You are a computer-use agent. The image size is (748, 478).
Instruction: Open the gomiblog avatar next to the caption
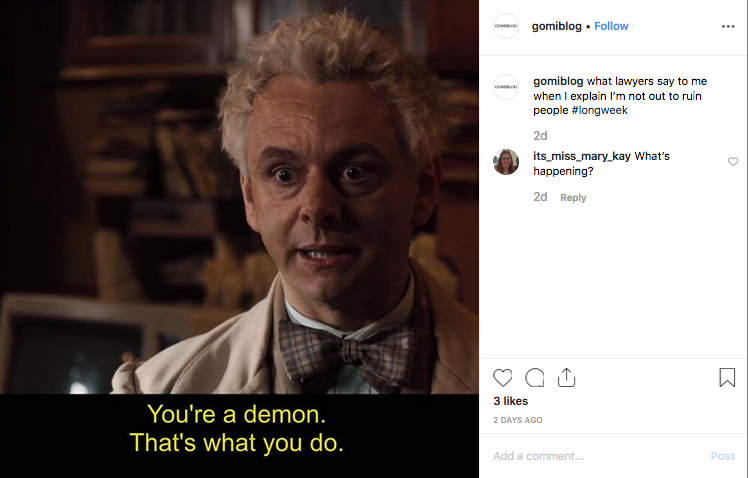pos(506,87)
